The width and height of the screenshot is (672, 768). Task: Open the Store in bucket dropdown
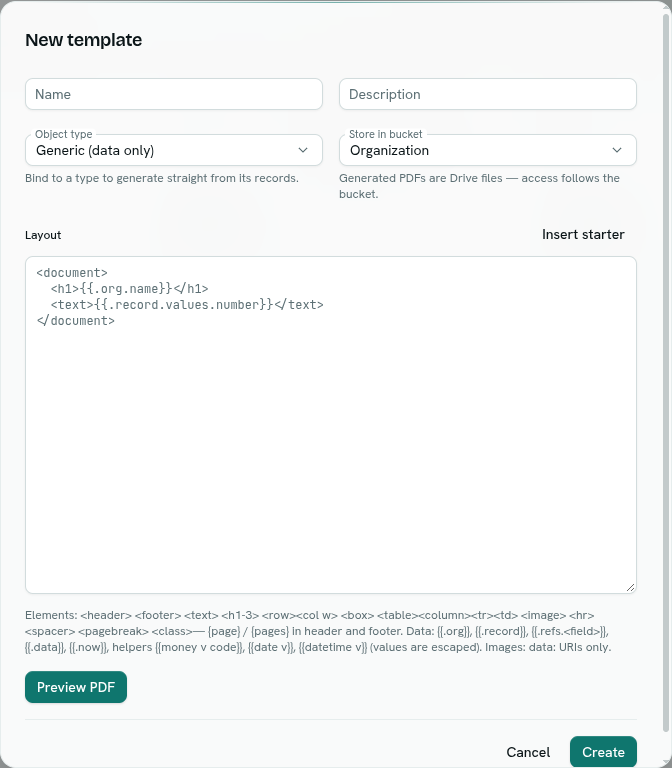pos(488,150)
